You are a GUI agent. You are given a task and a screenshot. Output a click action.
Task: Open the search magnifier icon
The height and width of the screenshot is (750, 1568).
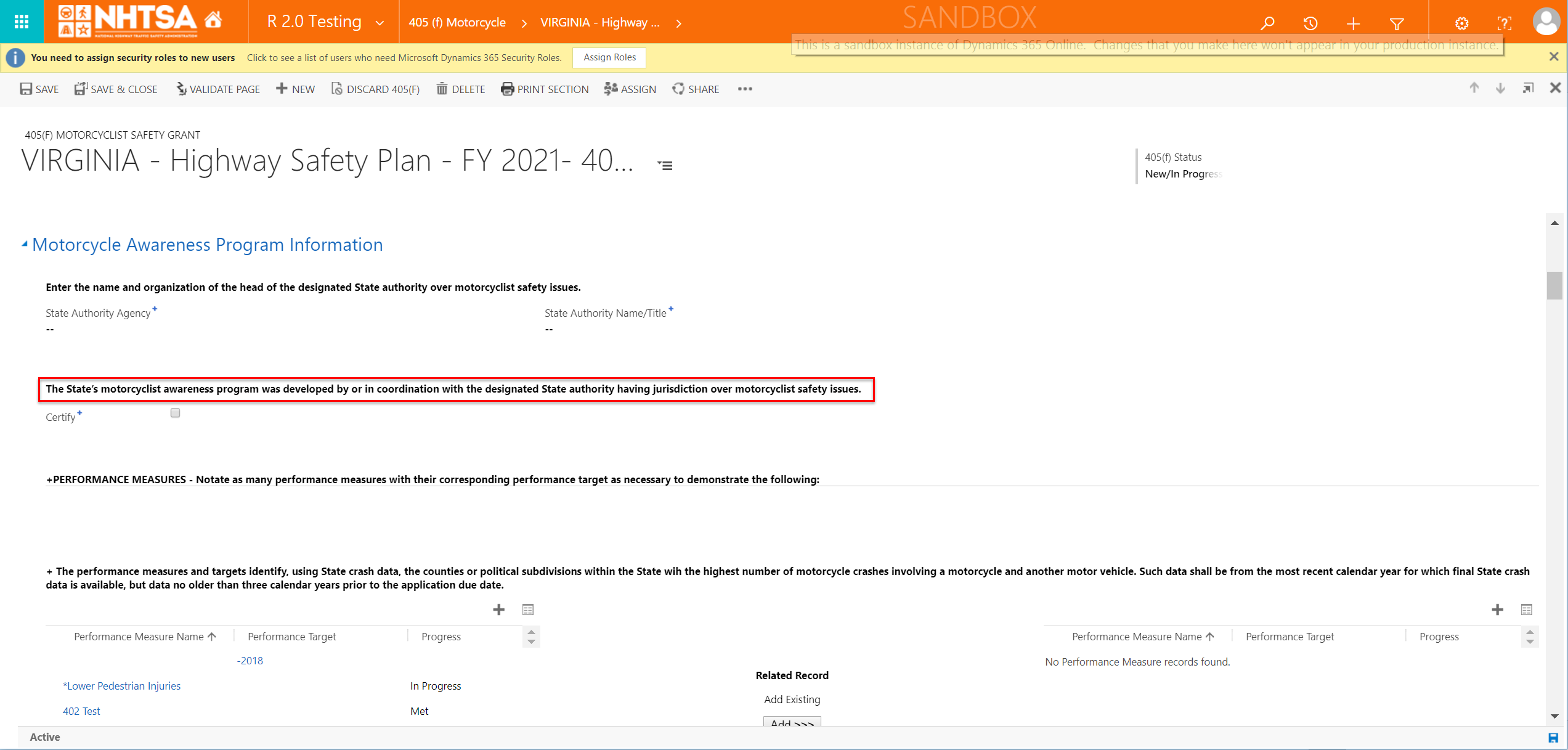1267,23
